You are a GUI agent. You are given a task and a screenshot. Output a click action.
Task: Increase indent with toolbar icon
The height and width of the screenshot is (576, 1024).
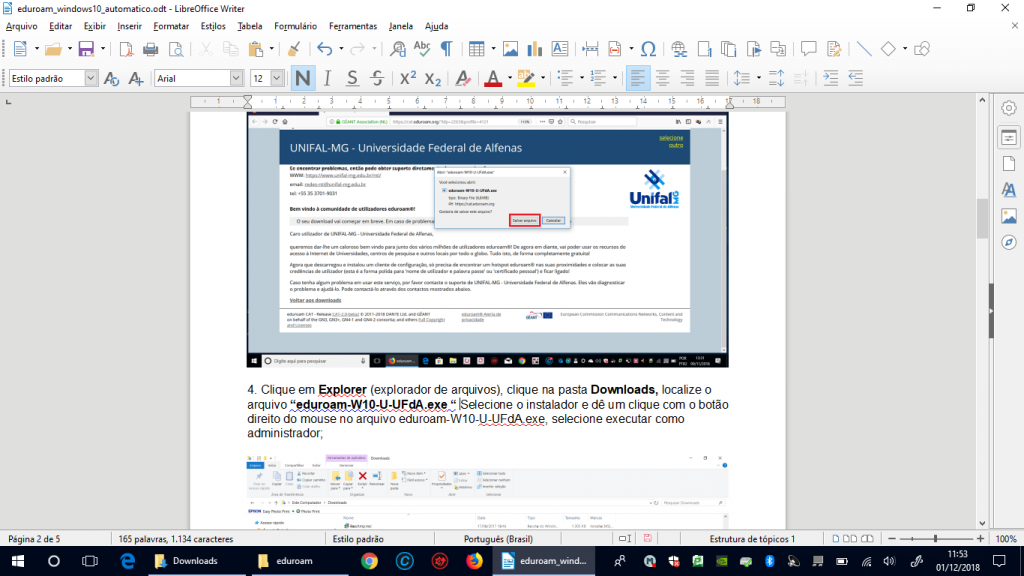tap(831, 78)
